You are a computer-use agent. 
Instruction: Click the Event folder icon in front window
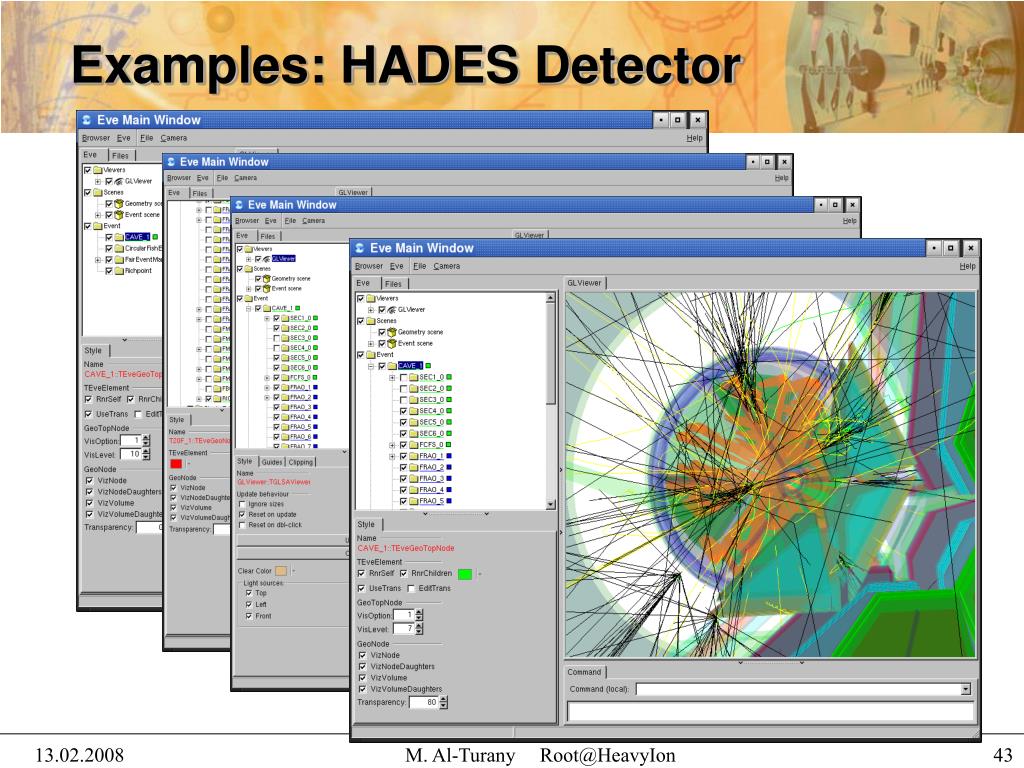point(370,355)
